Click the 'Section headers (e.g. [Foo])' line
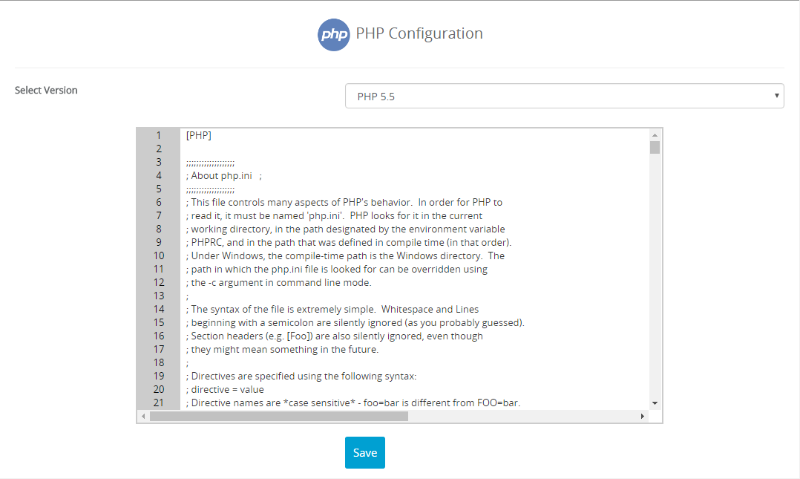800x479 pixels. pyautogui.click(x=334, y=336)
